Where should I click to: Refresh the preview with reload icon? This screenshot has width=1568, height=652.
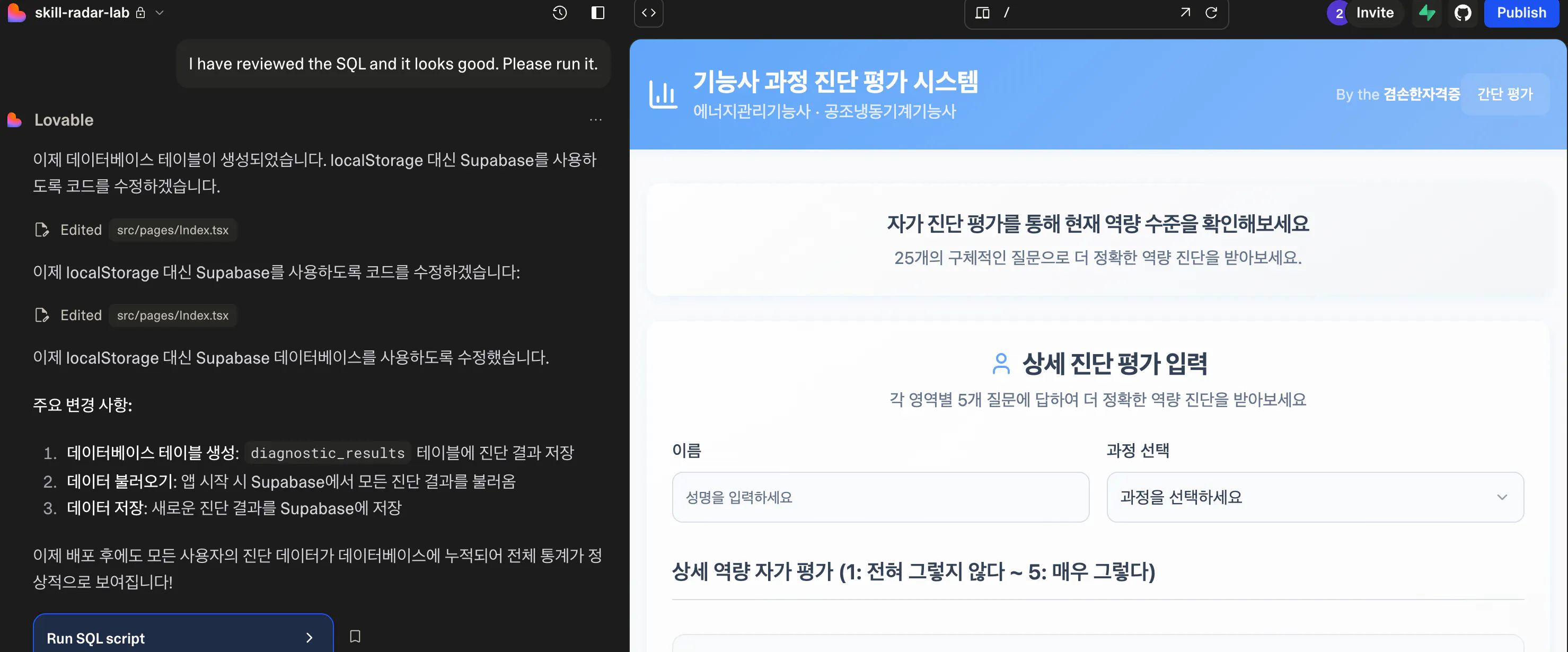pos(1211,13)
